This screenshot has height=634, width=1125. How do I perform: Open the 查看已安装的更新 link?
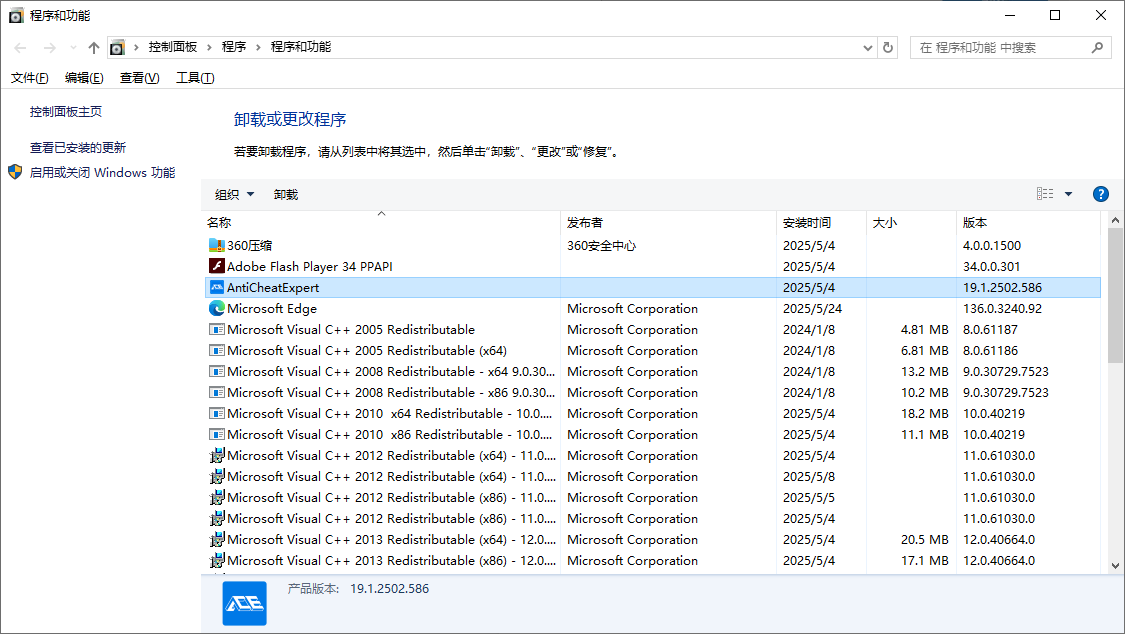[77, 147]
